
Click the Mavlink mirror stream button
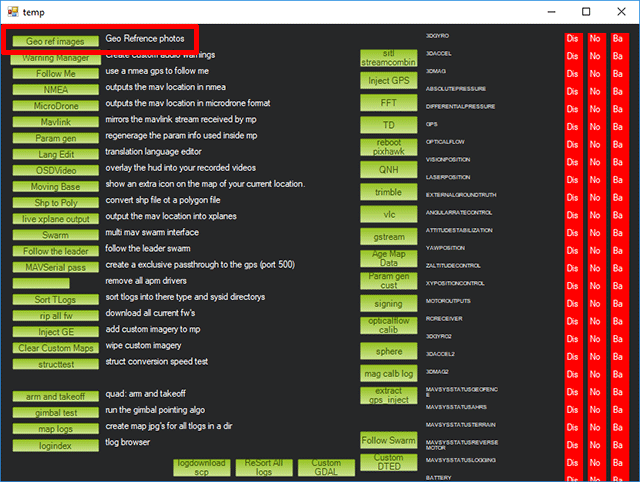55,121
